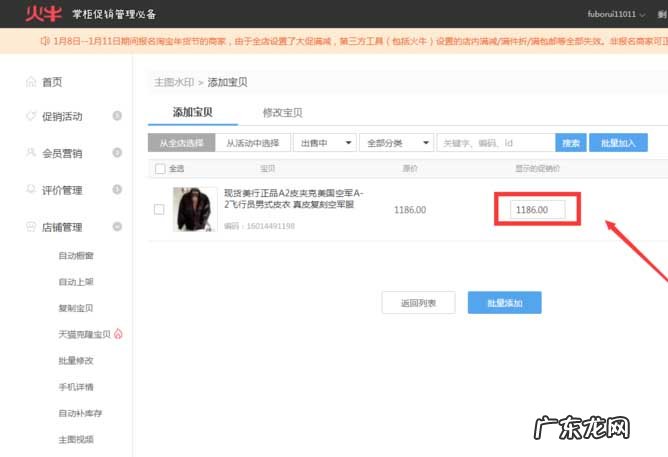Click the announcement speaker icon
This screenshot has width=668, height=457.
44,41
